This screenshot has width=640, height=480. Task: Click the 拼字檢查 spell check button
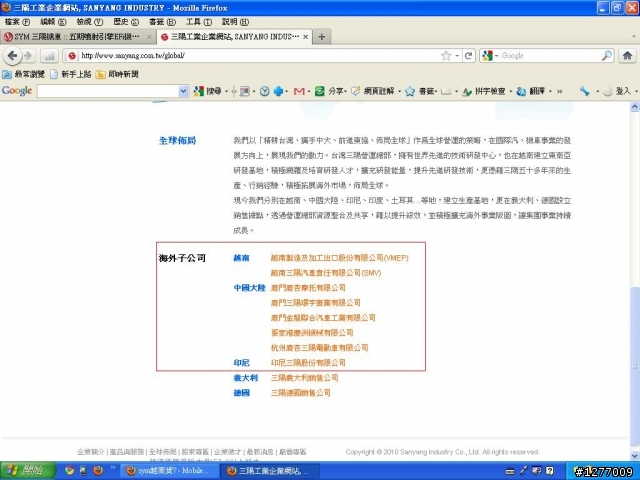click(x=484, y=91)
